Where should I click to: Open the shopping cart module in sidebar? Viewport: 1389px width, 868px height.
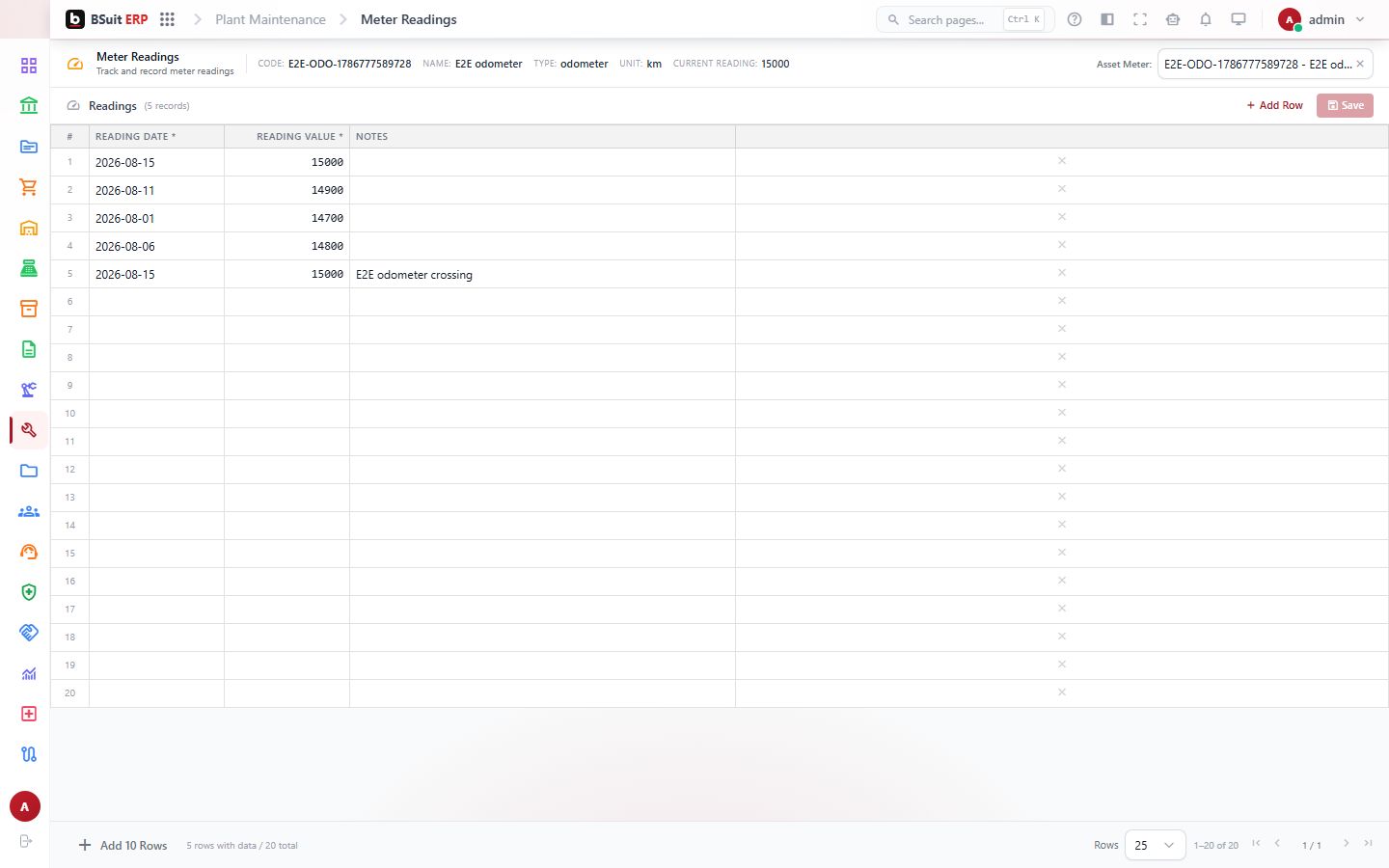29,187
